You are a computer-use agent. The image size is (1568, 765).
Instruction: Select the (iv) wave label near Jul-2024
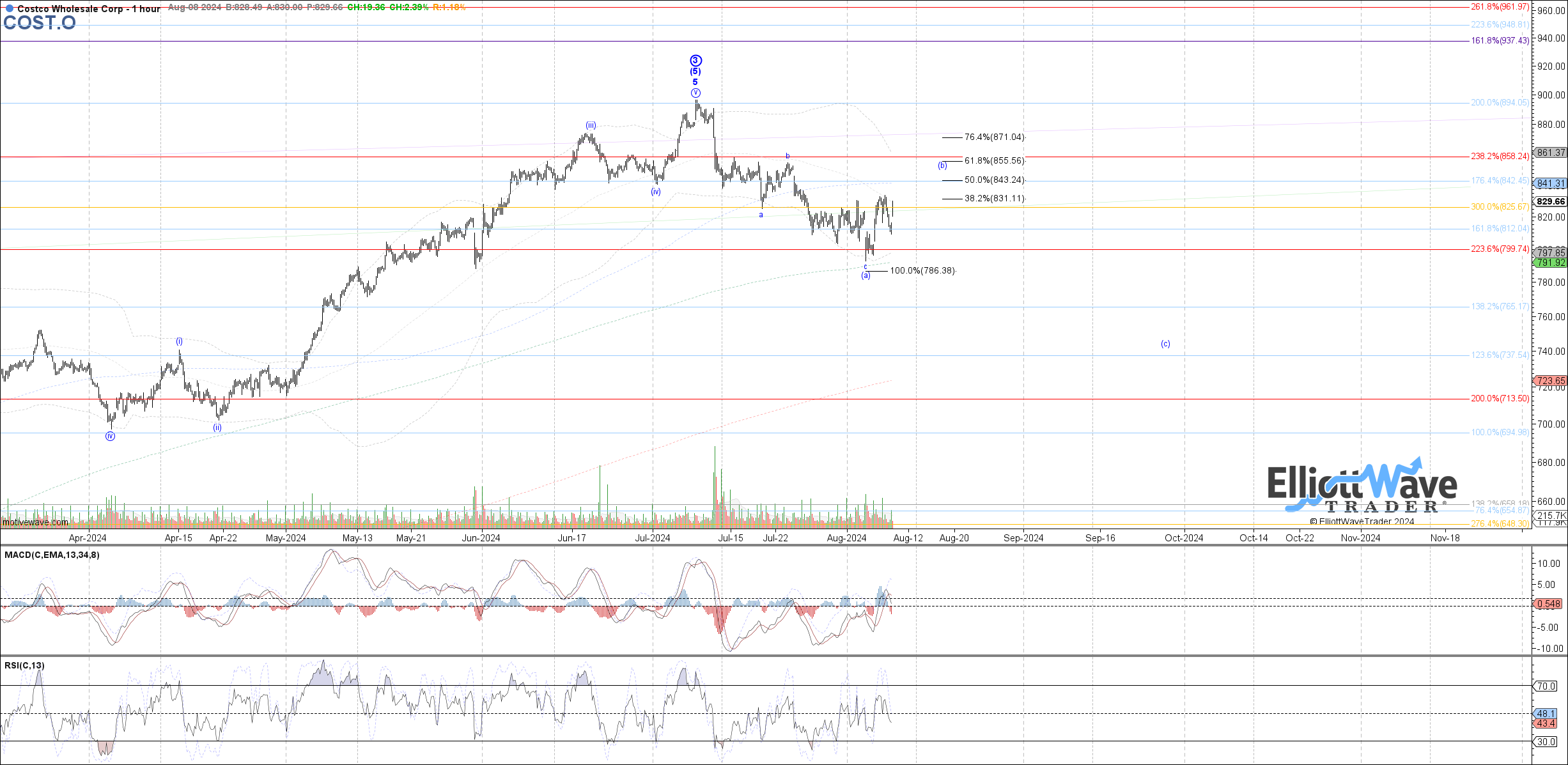tap(656, 192)
